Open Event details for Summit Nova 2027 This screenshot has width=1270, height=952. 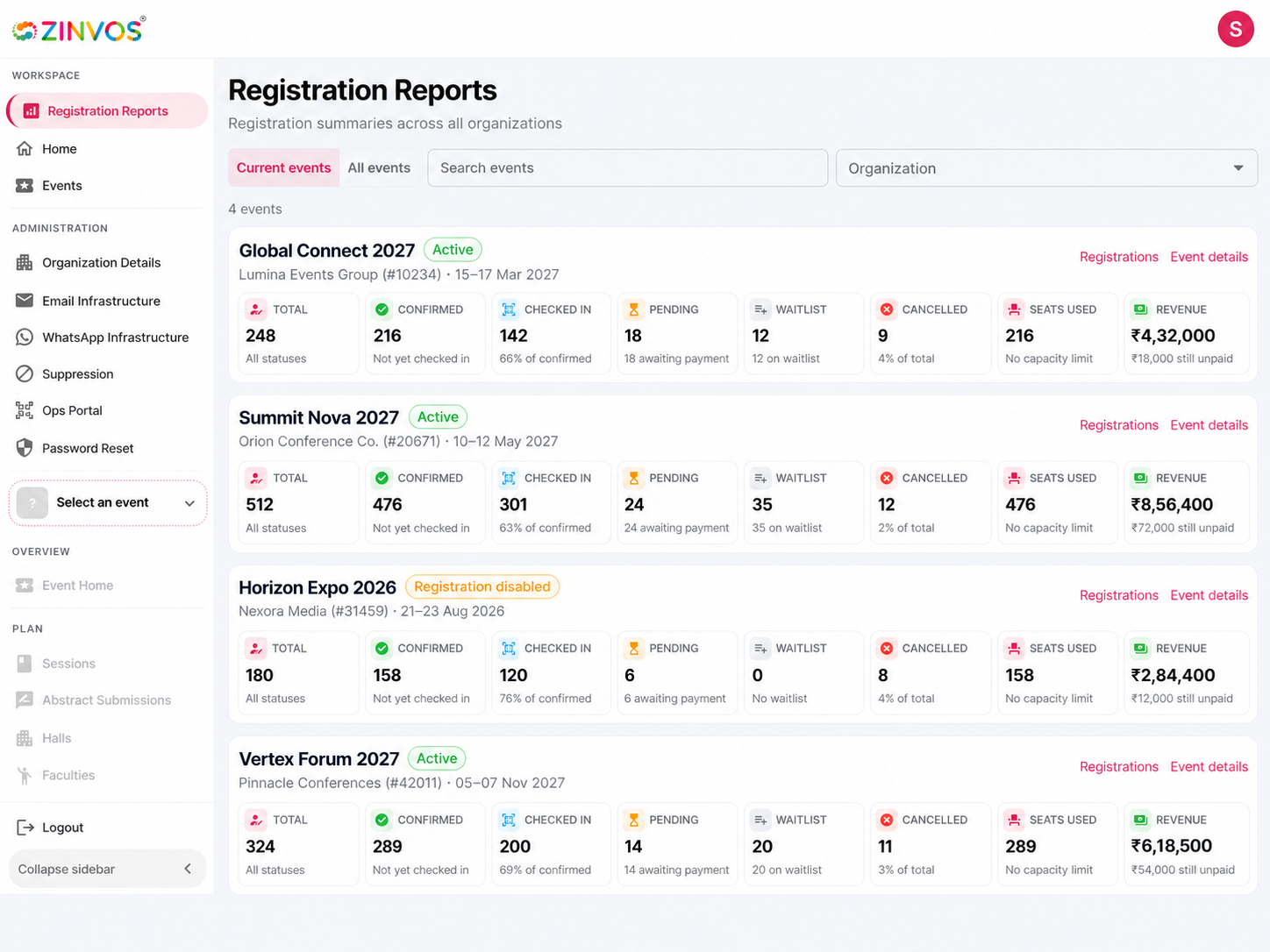click(x=1209, y=425)
